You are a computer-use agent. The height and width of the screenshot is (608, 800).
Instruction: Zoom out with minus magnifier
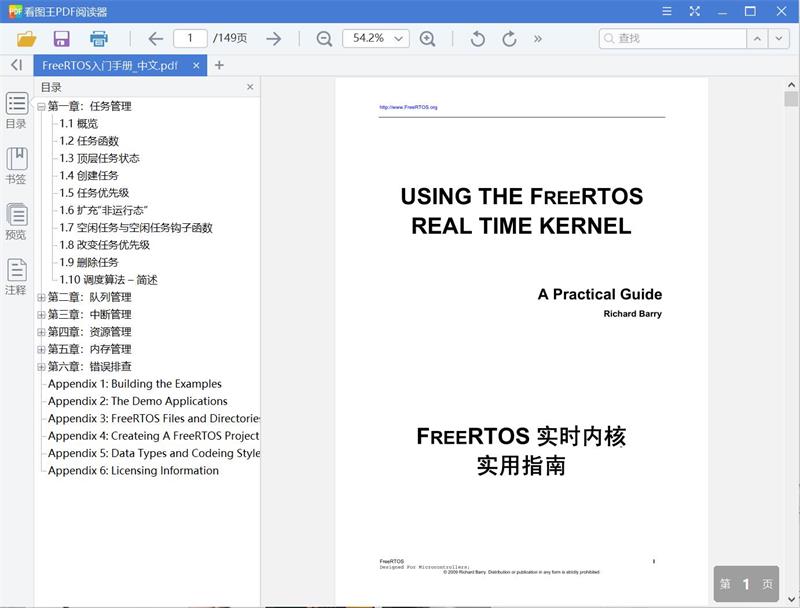[324, 39]
